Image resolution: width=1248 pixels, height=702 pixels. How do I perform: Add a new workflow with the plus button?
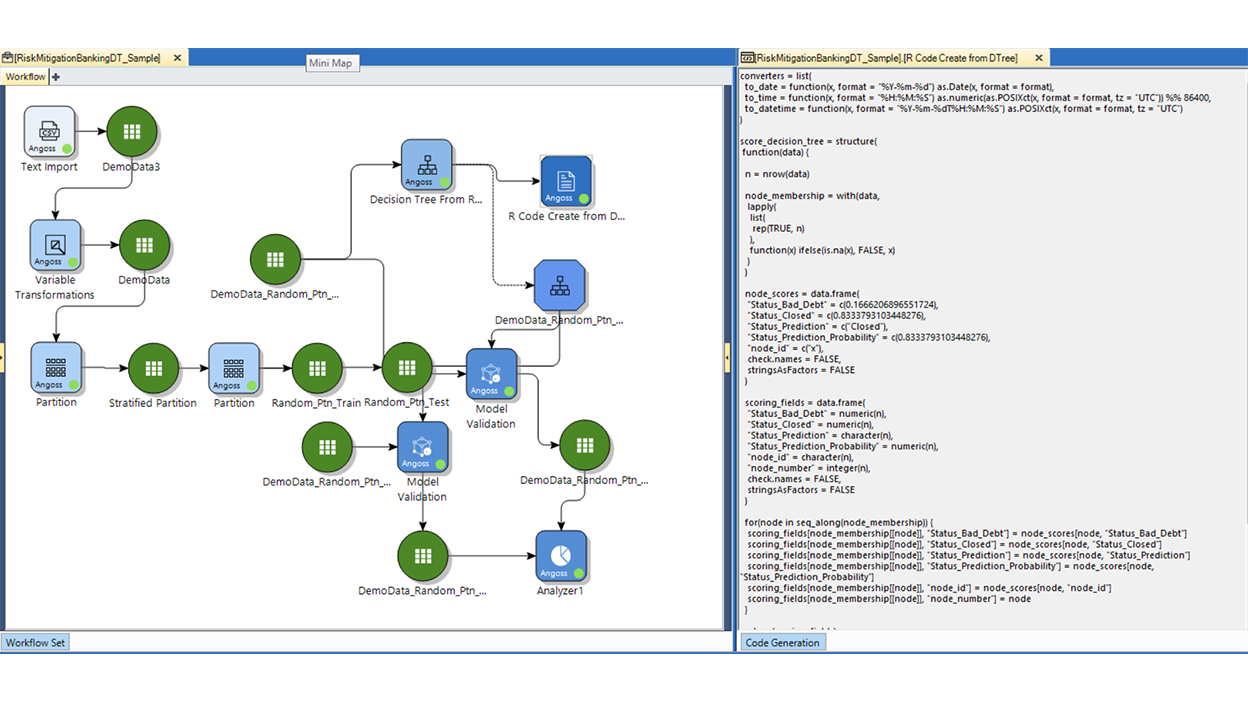coord(55,76)
